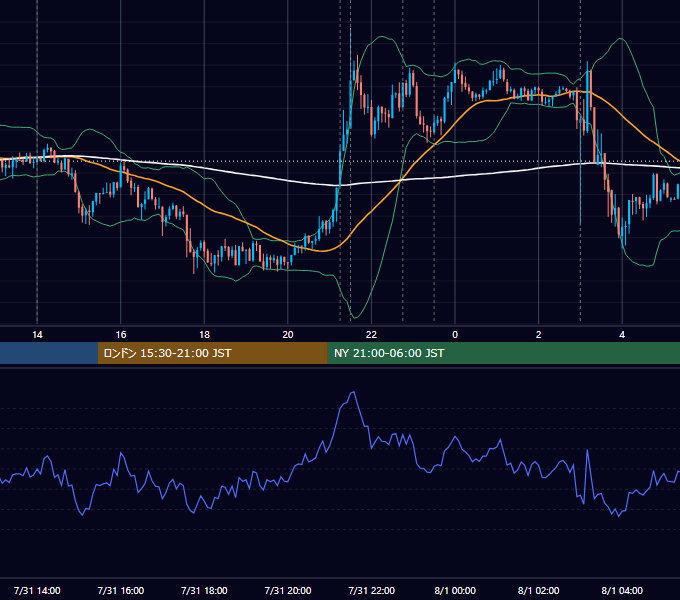Select the NY 21:00-06:00 JST session bar
The width and height of the screenshot is (680, 600).
(x=503, y=353)
